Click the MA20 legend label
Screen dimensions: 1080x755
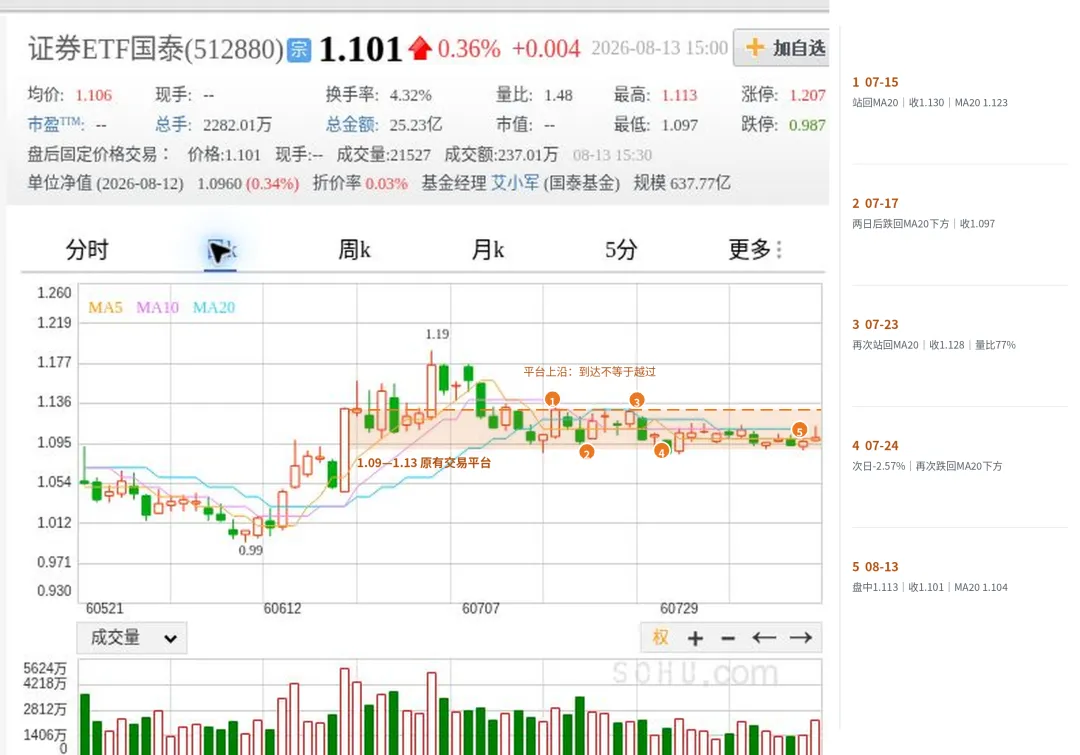(214, 307)
